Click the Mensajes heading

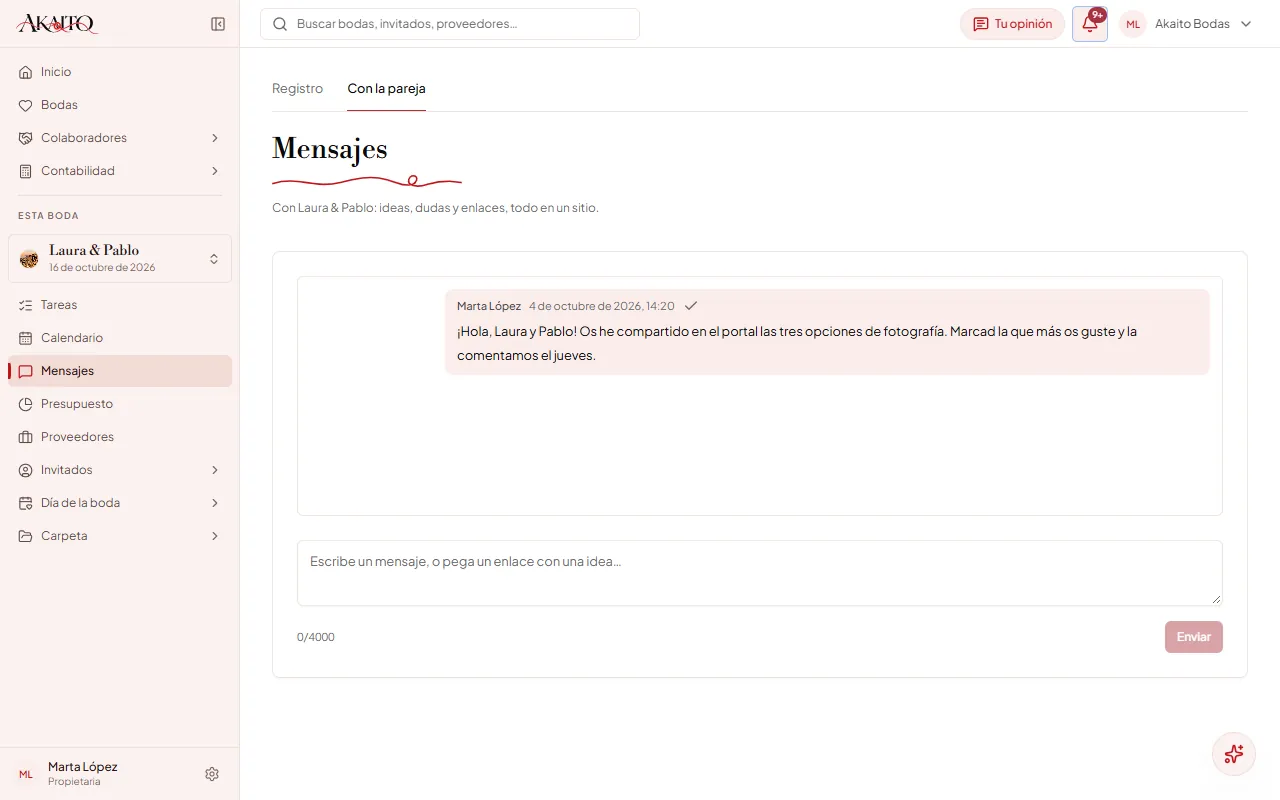tap(329, 148)
